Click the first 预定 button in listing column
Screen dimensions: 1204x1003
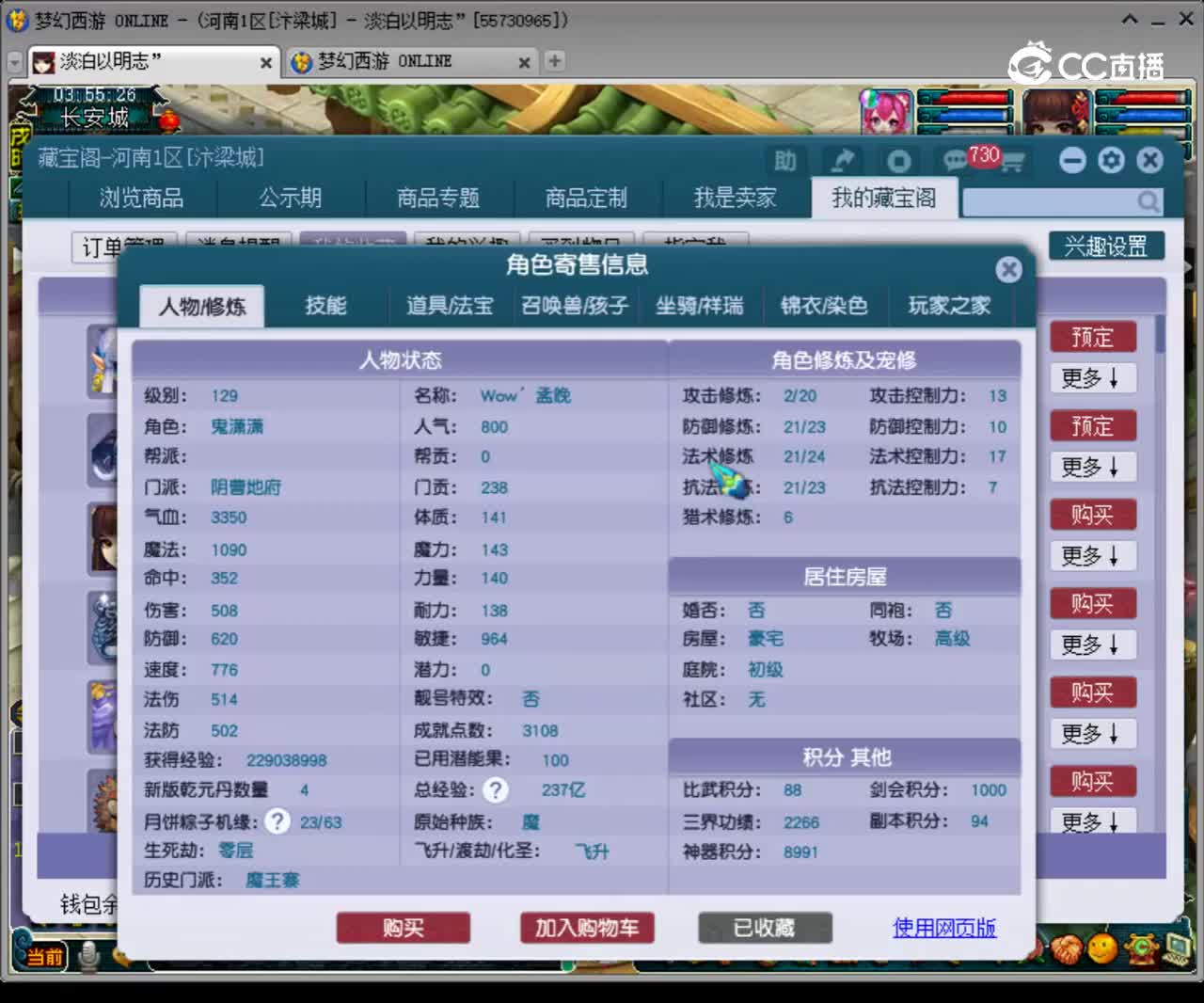coord(1092,337)
